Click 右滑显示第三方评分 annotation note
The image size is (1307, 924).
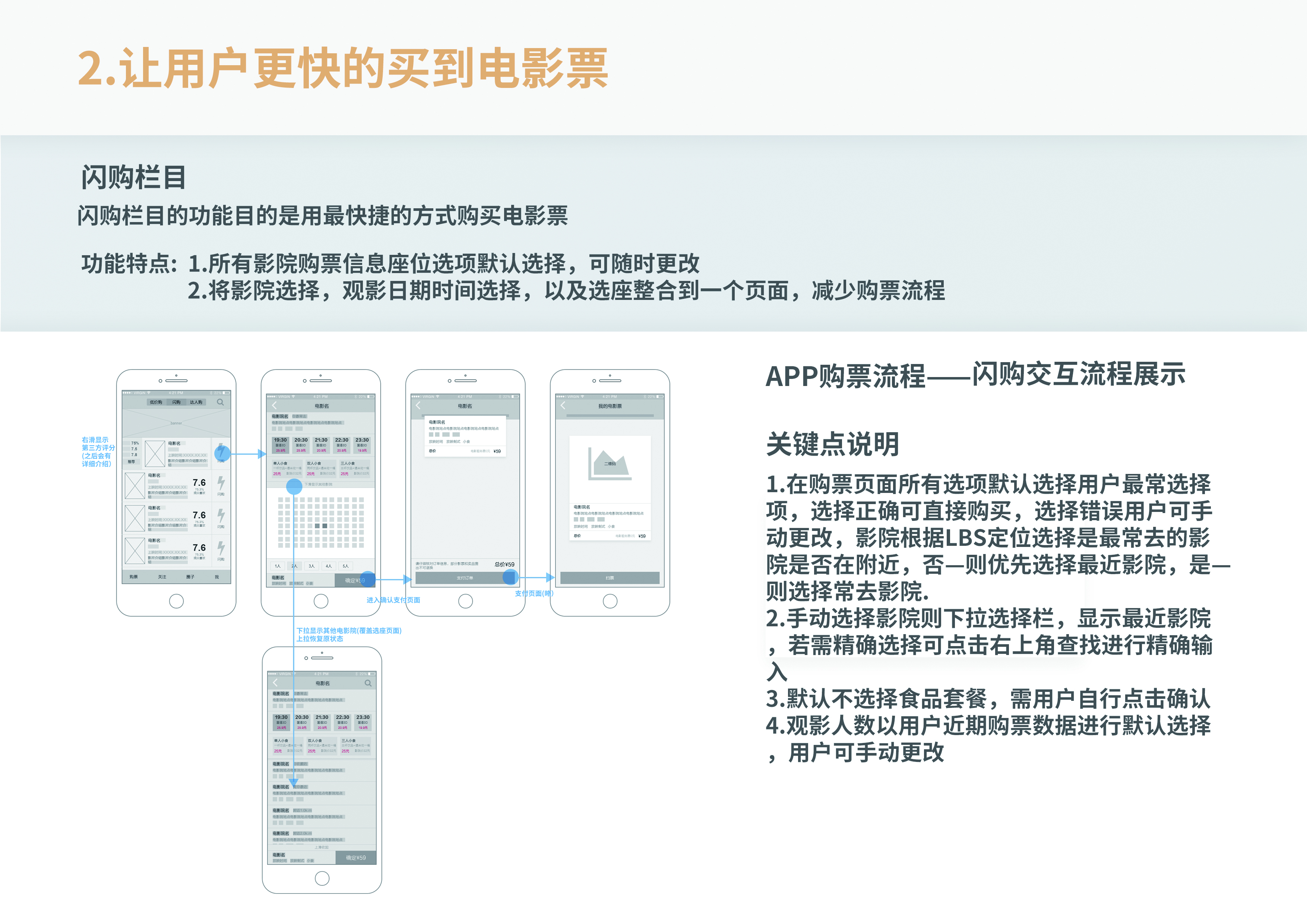pyautogui.click(x=98, y=452)
